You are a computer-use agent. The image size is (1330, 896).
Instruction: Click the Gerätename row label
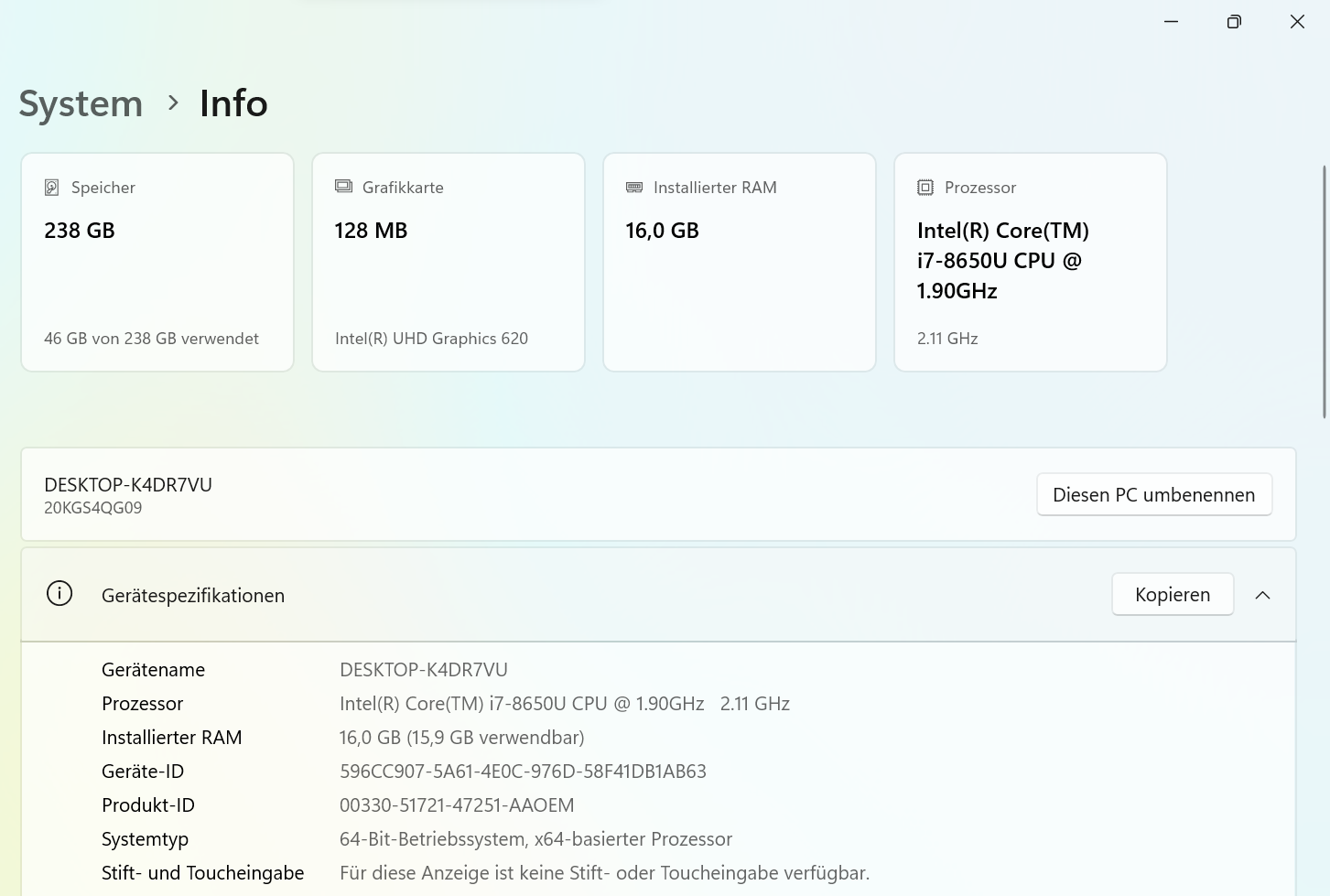point(153,670)
